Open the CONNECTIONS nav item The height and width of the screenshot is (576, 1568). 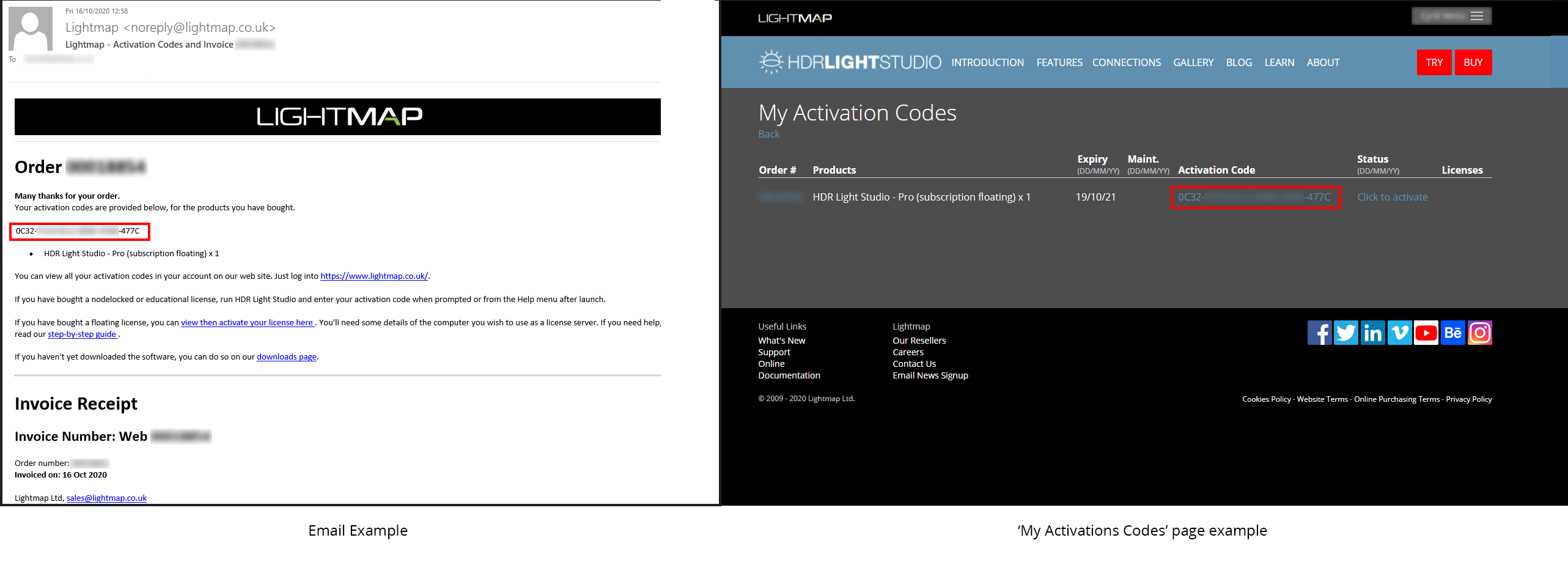[x=1127, y=62]
